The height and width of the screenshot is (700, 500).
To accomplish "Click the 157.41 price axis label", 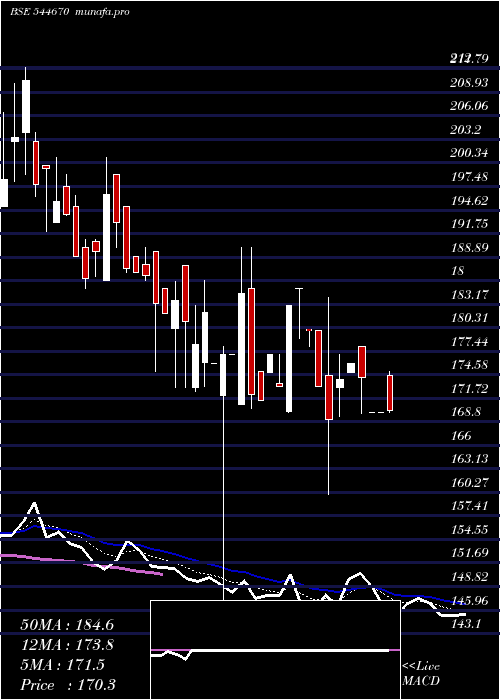I will pos(469,507).
